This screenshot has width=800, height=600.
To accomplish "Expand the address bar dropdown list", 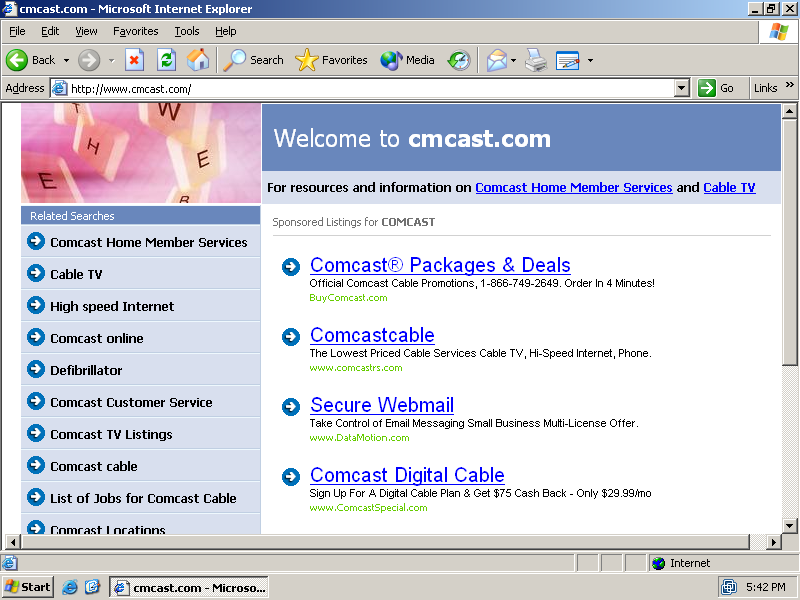I will pyautogui.click(x=682, y=88).
